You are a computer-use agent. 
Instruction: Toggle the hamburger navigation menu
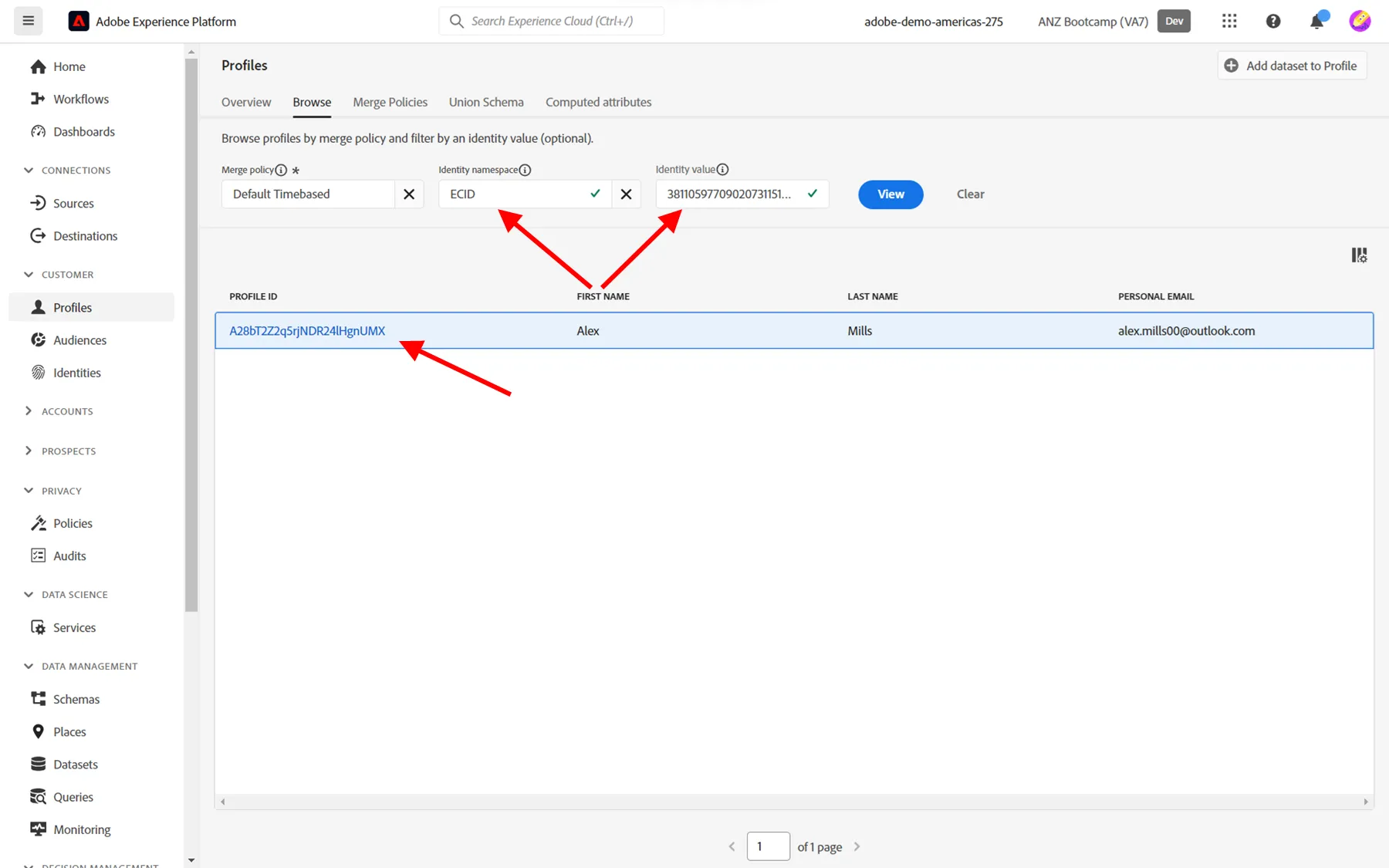[x=29, y=21]
